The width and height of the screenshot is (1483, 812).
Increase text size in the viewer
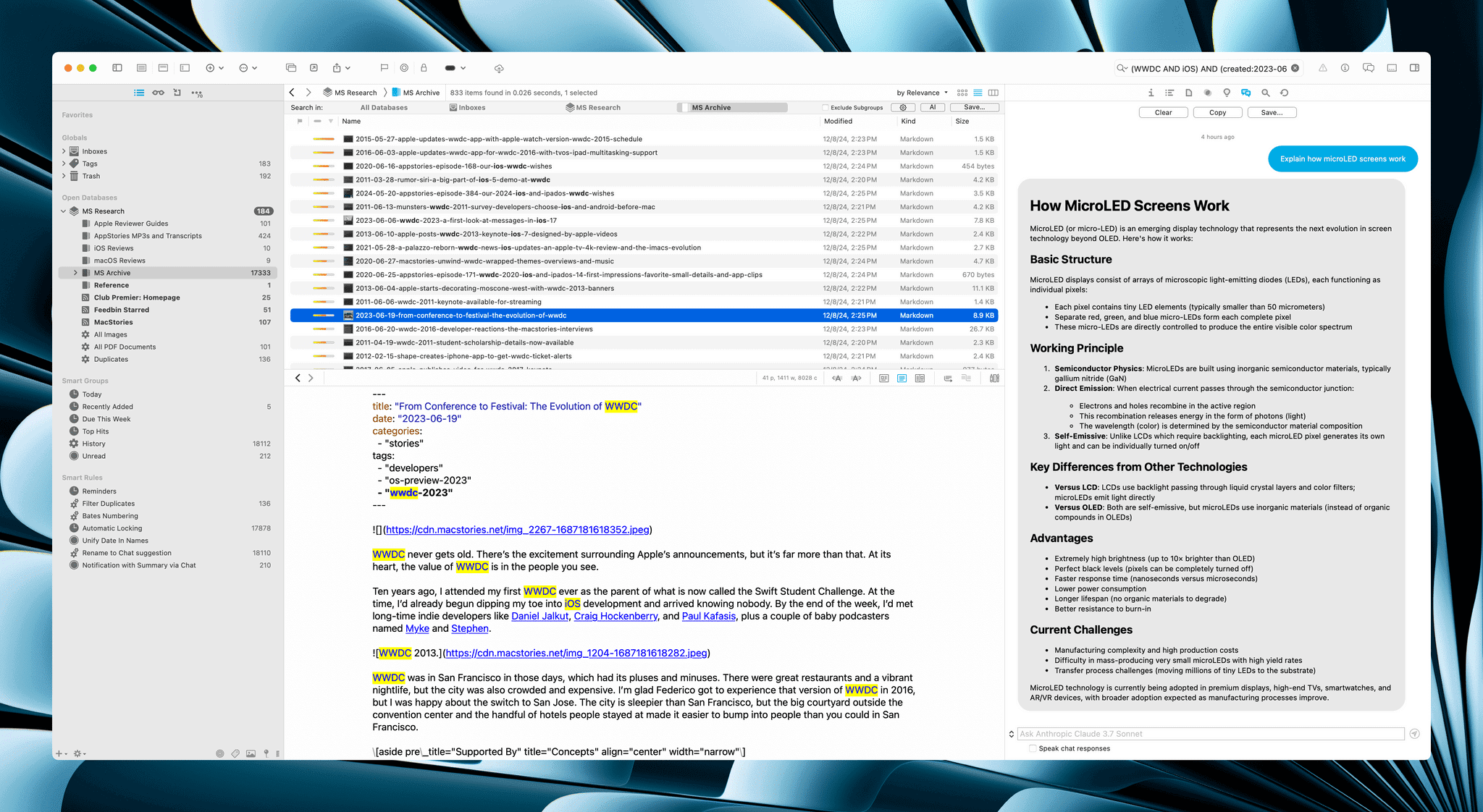tap(857, 378)
